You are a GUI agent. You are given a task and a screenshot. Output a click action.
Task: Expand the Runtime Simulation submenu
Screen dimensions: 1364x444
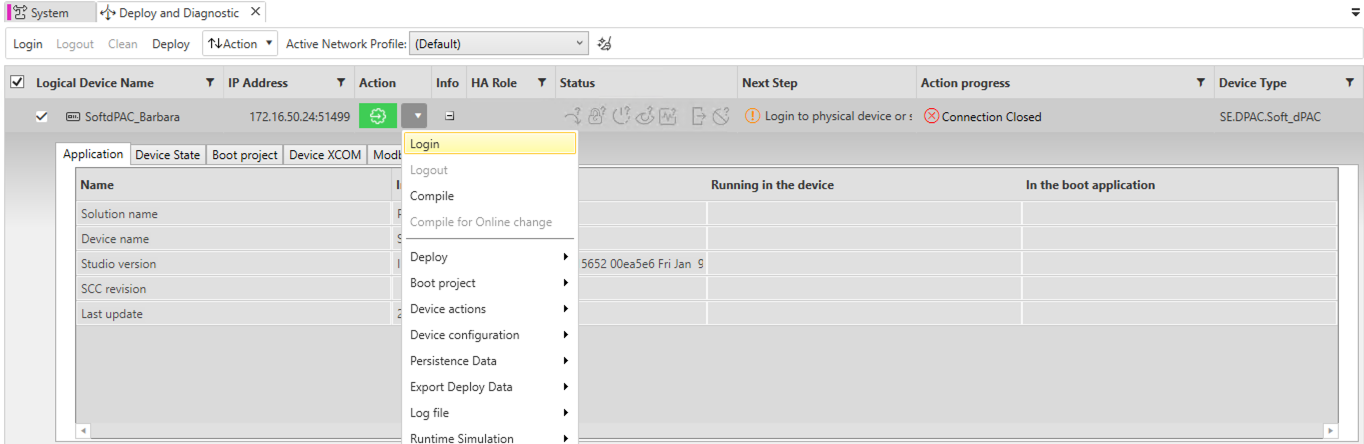point(489,437)
